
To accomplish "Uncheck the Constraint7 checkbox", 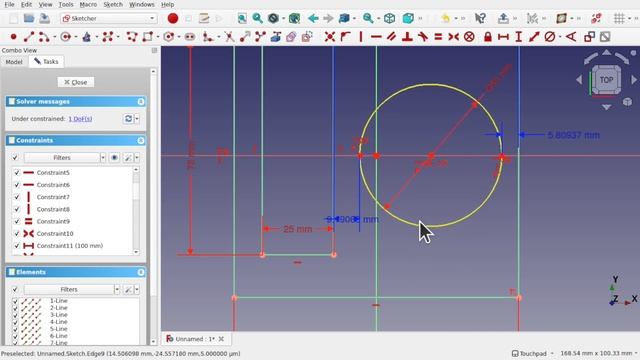I will point(17,197).
